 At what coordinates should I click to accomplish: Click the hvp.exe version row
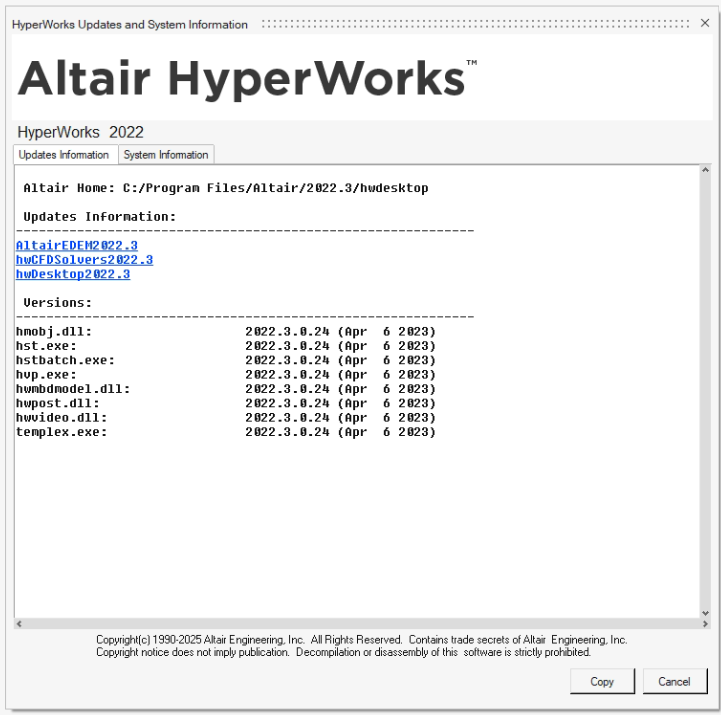tap(226, 374)
